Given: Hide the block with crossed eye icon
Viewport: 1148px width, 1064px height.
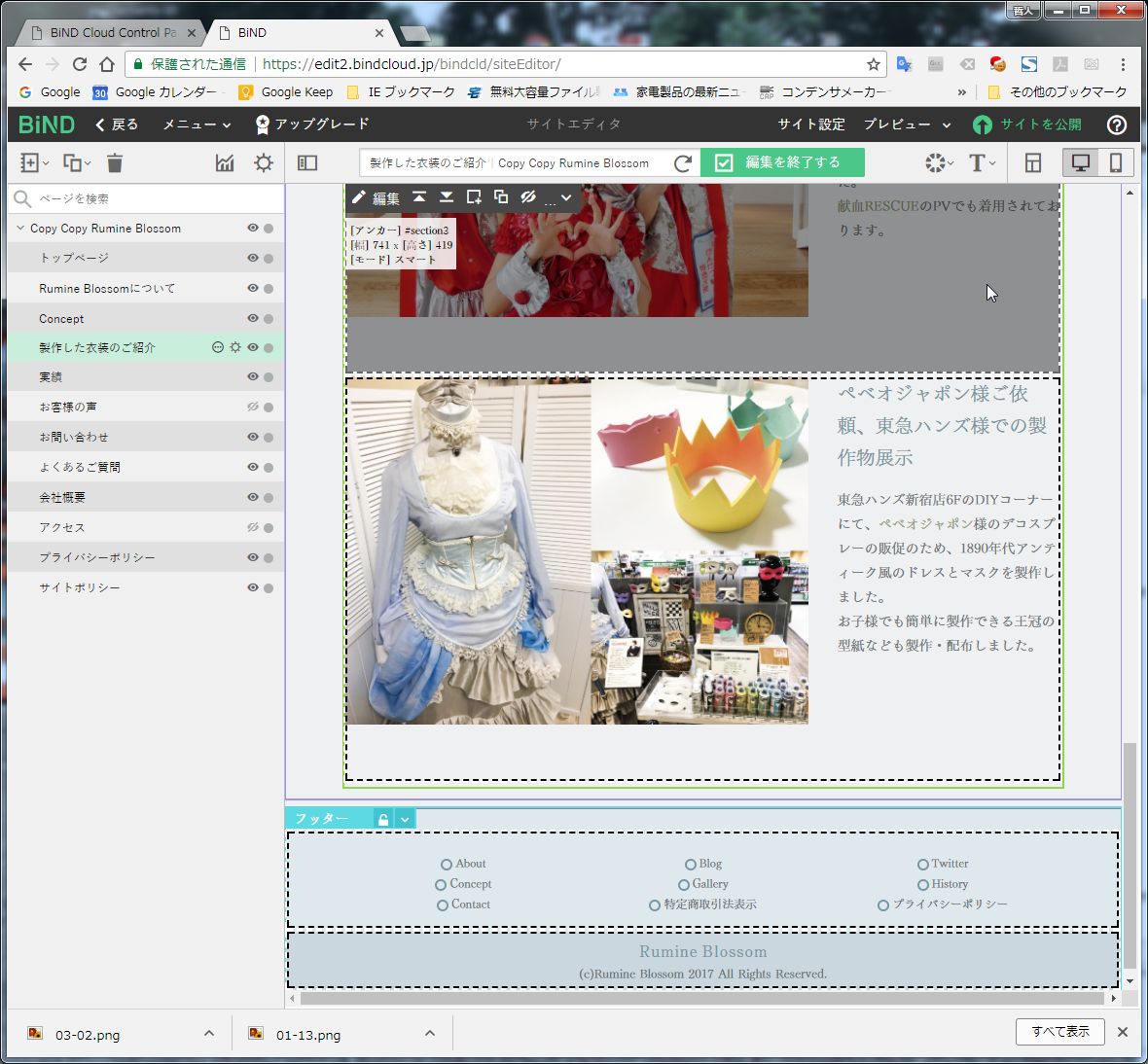Looking at the screenshot, I should coord(528,196).
